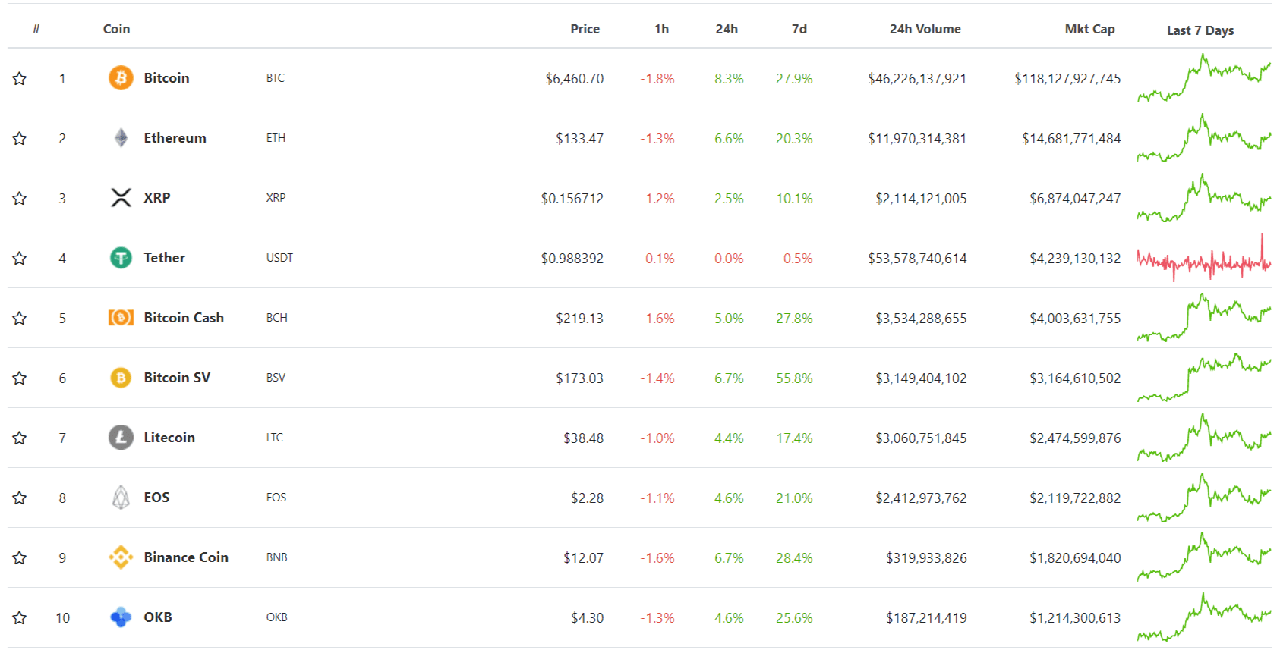Click the Binance Coin logo icon

(x=120, y=557)
